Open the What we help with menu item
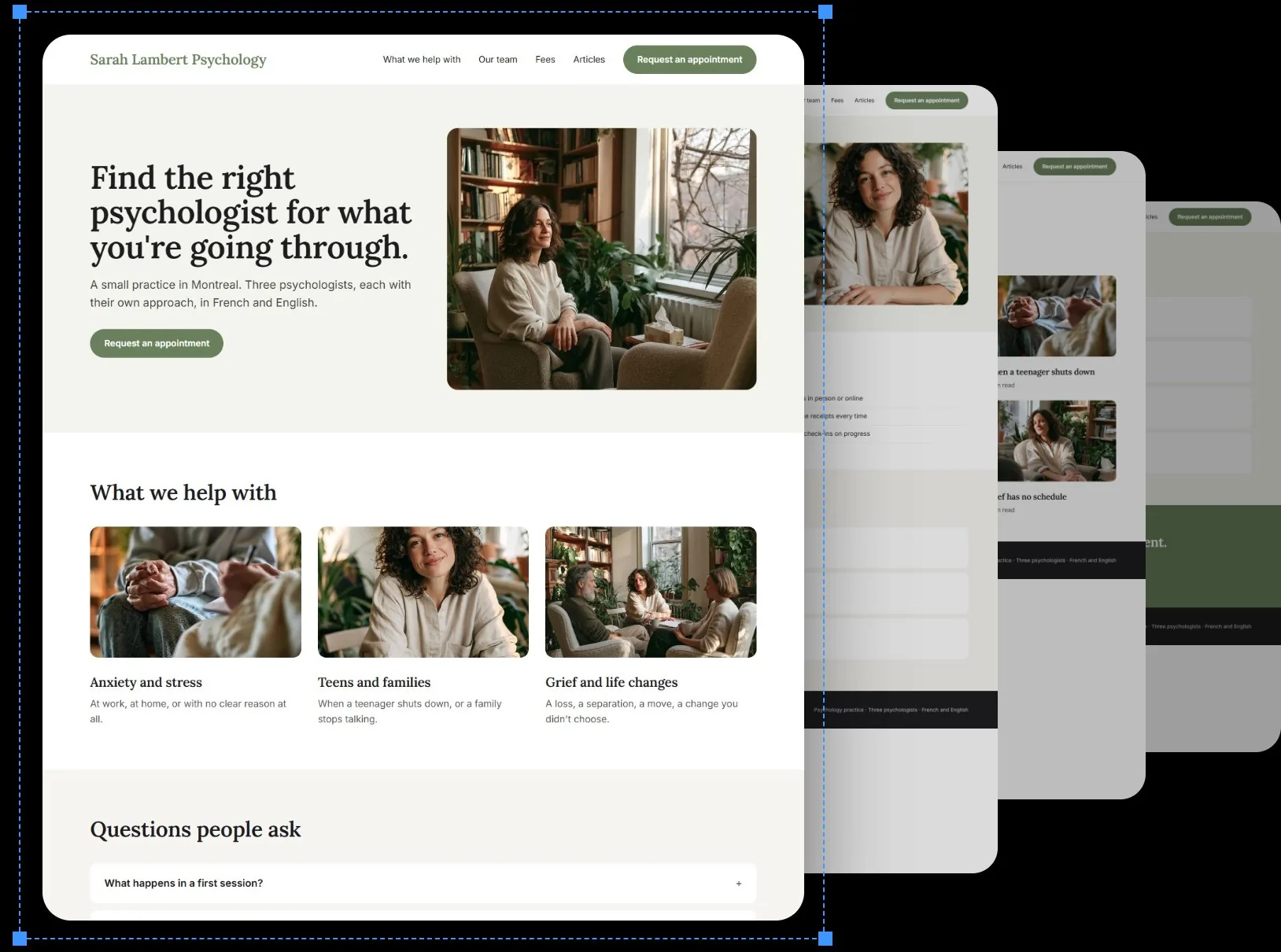Viewport: 1281px width, 952px height. 422,60
